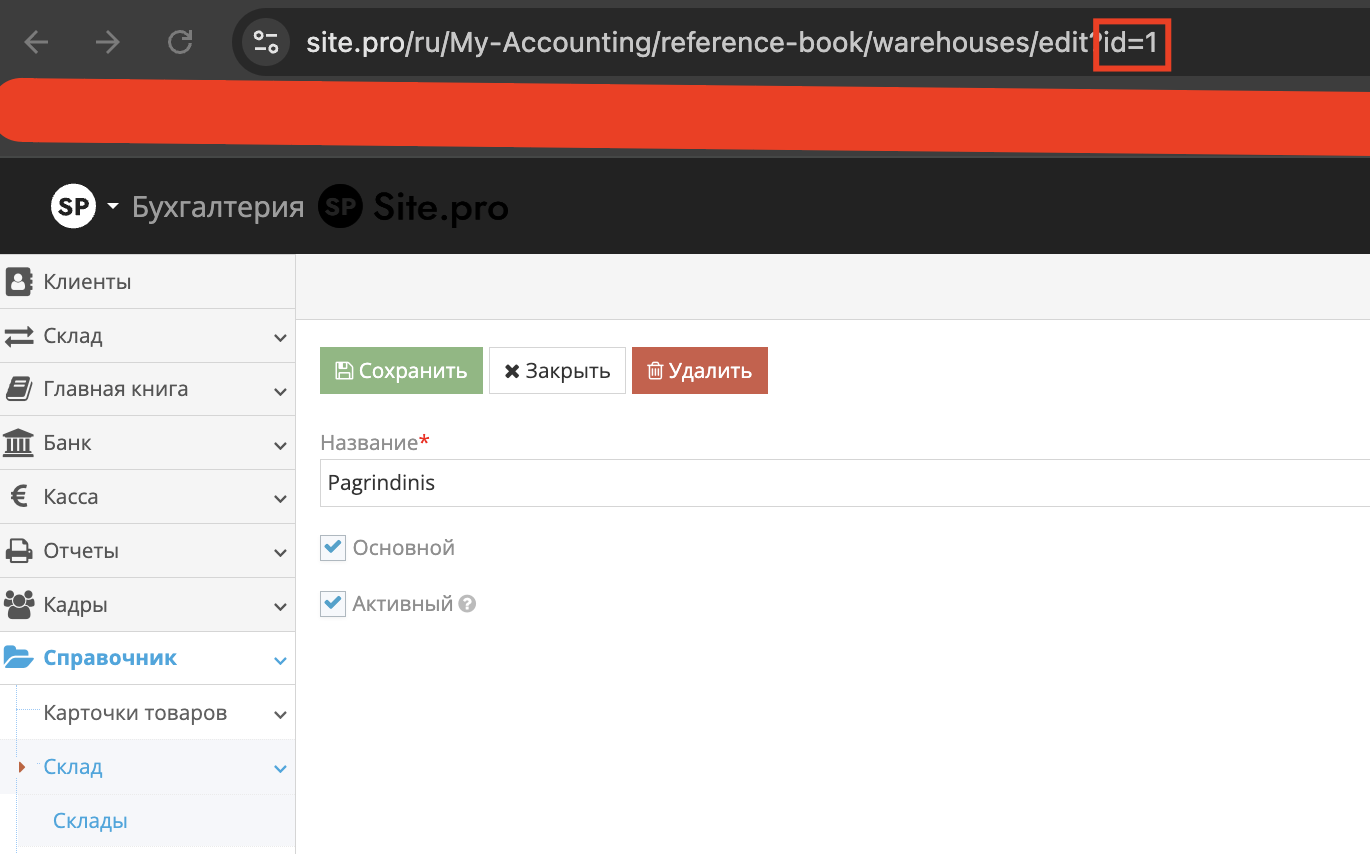Click the browser reload icon
1370x854 pixels.
click(180, 42)
